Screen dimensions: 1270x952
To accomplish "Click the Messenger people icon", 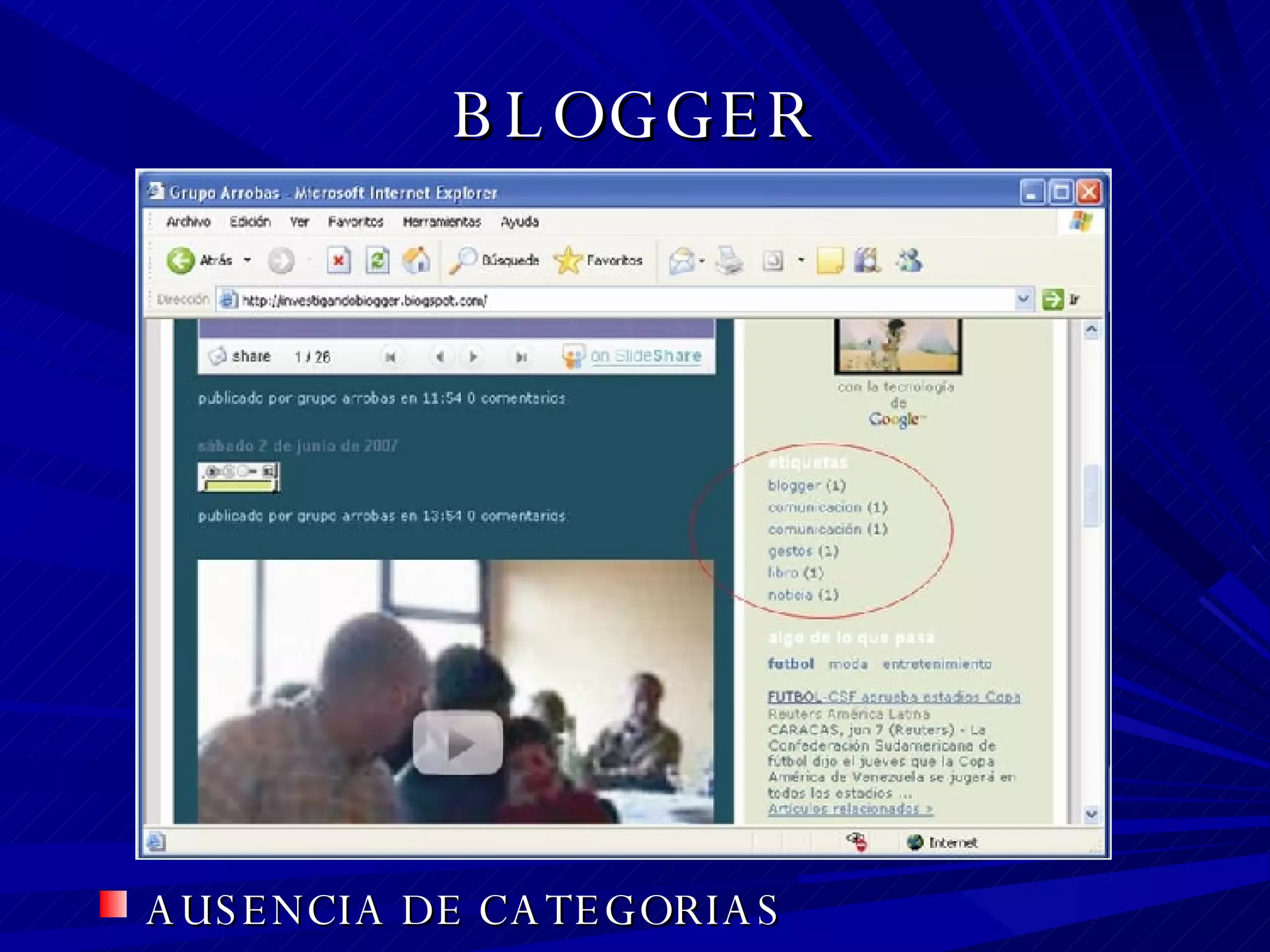I will click(x=910, y=260).
